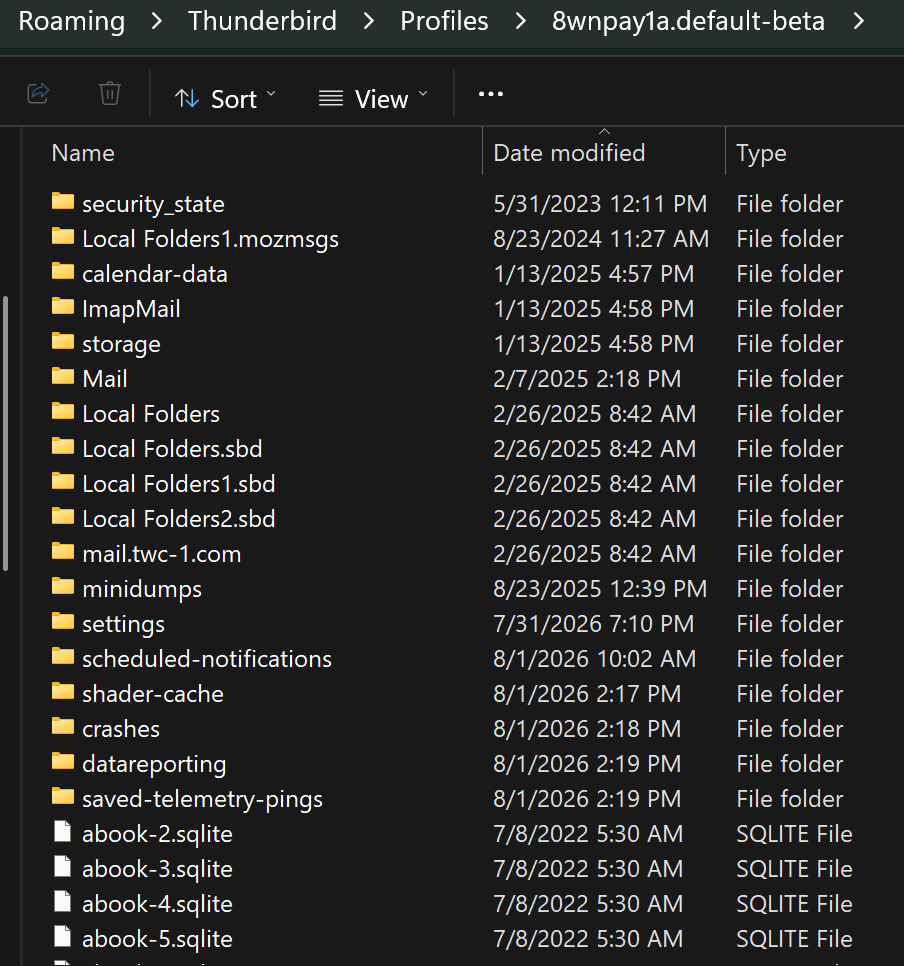Expand chevron after Roaming breadcrumb
The width and height of the screenshot is (904, 966).
click(x=157, y=22)
